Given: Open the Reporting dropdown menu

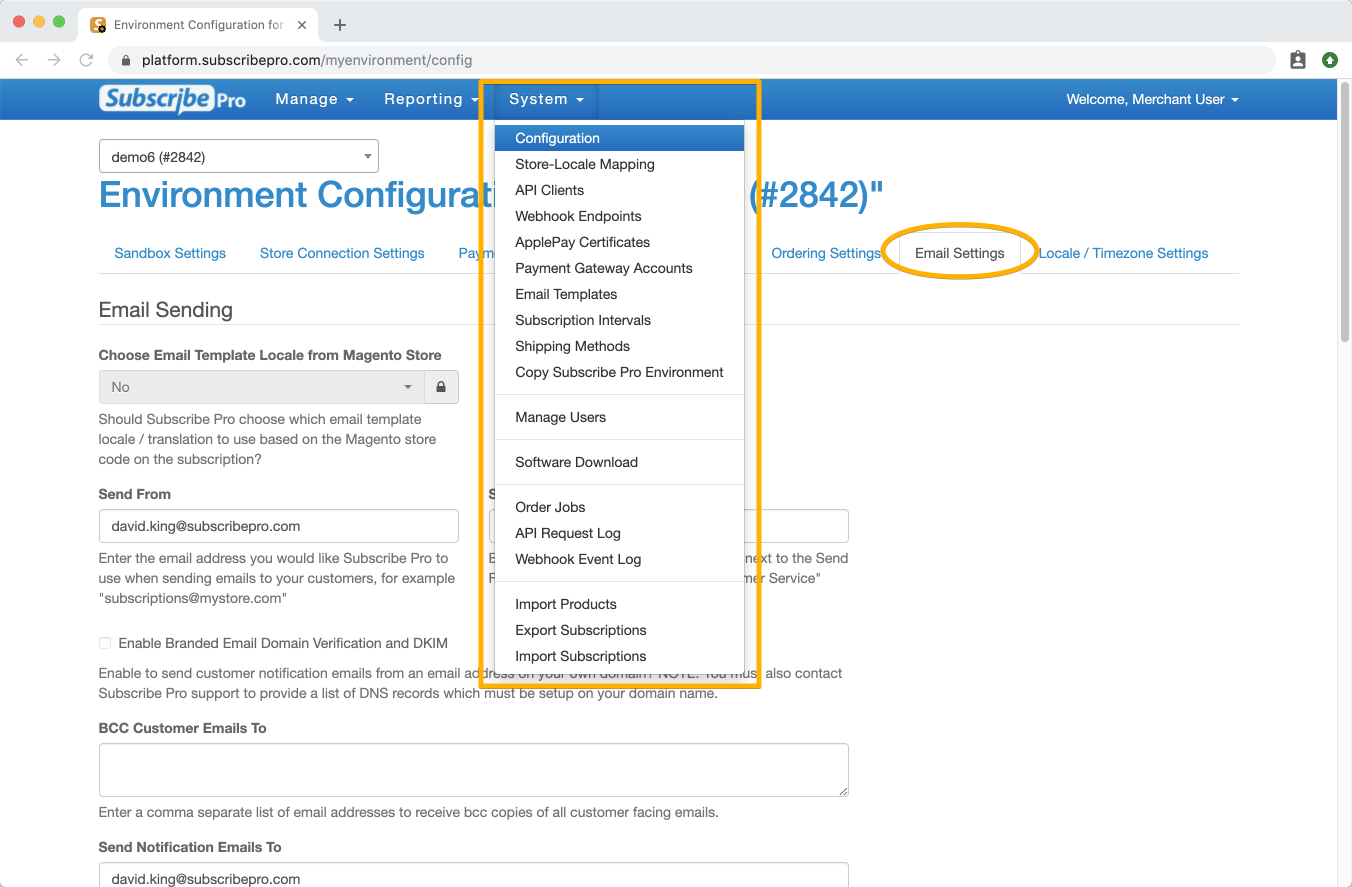Looking at the screenshot, I should (431, 99).
